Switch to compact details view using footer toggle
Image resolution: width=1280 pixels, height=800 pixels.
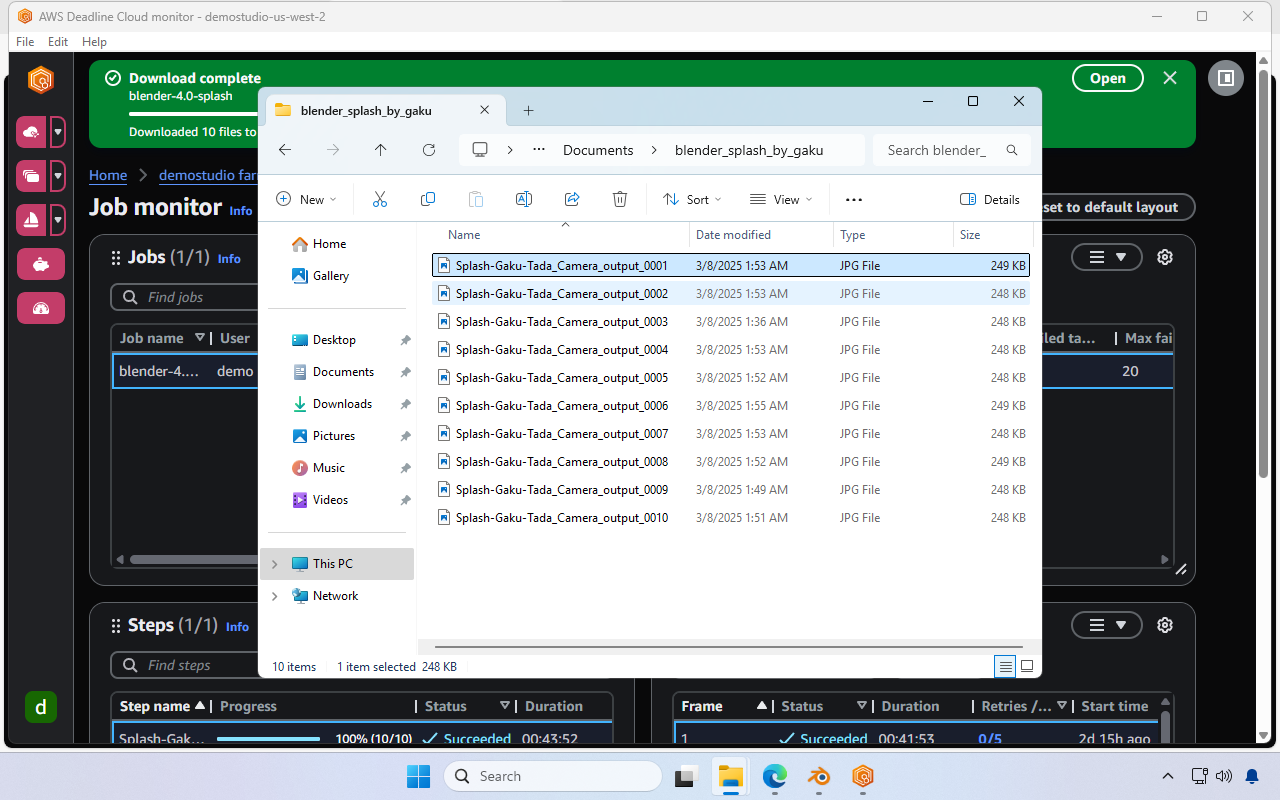(1005, 666)
